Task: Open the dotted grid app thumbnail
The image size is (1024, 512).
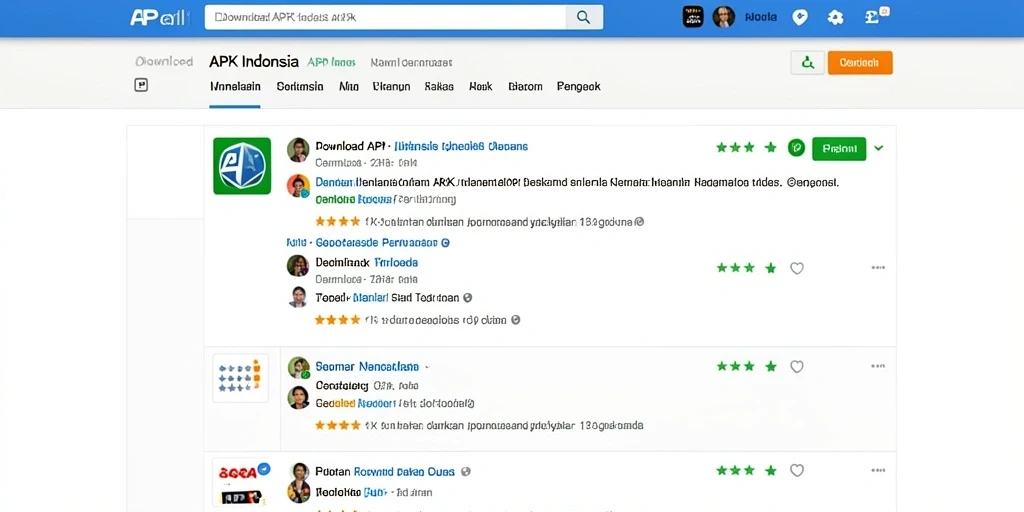Action: tap(240, 378)
